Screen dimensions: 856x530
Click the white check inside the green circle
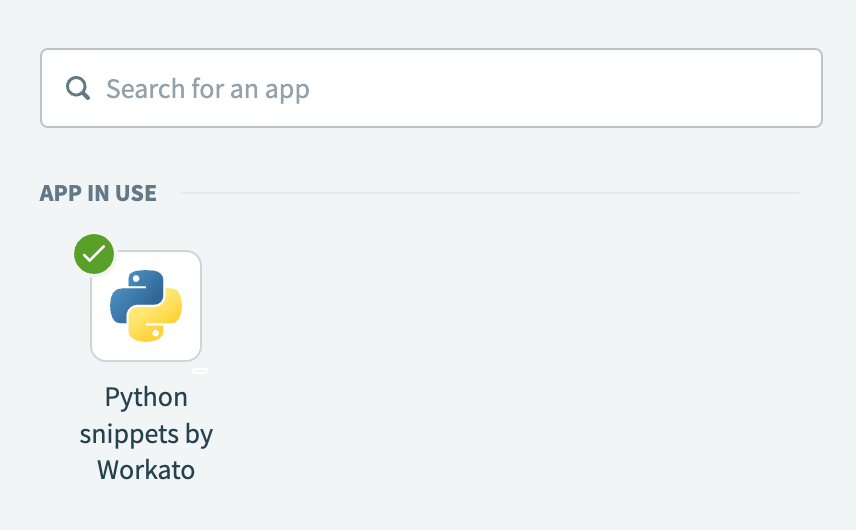(94, 254)
